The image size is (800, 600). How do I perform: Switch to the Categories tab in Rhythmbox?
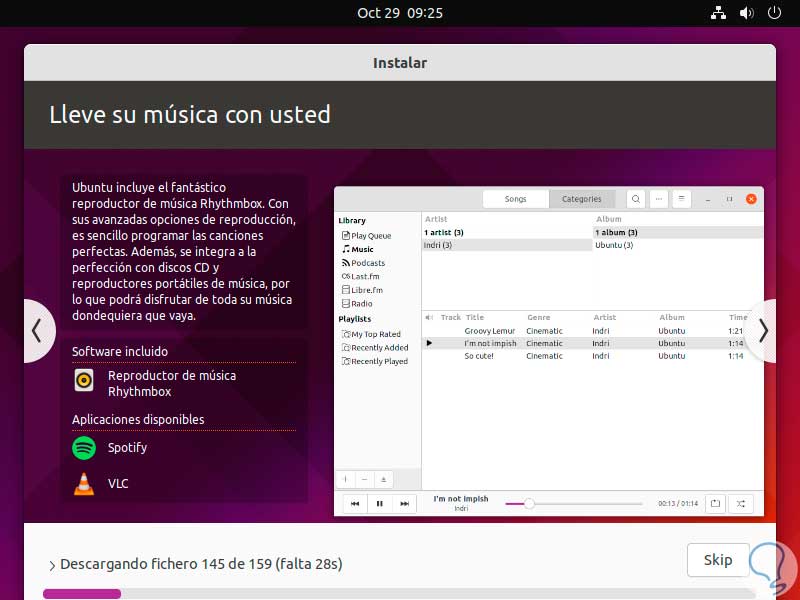point(582,199)
